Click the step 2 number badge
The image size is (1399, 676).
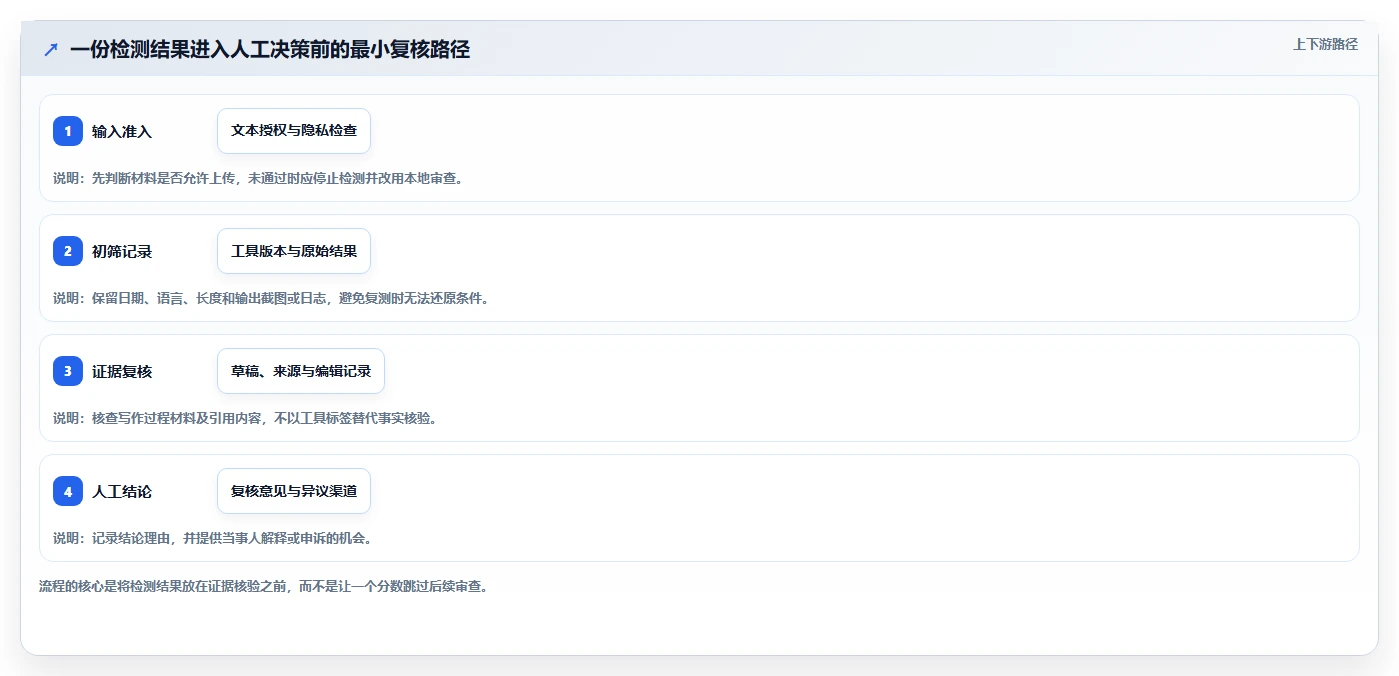[68, 251]
